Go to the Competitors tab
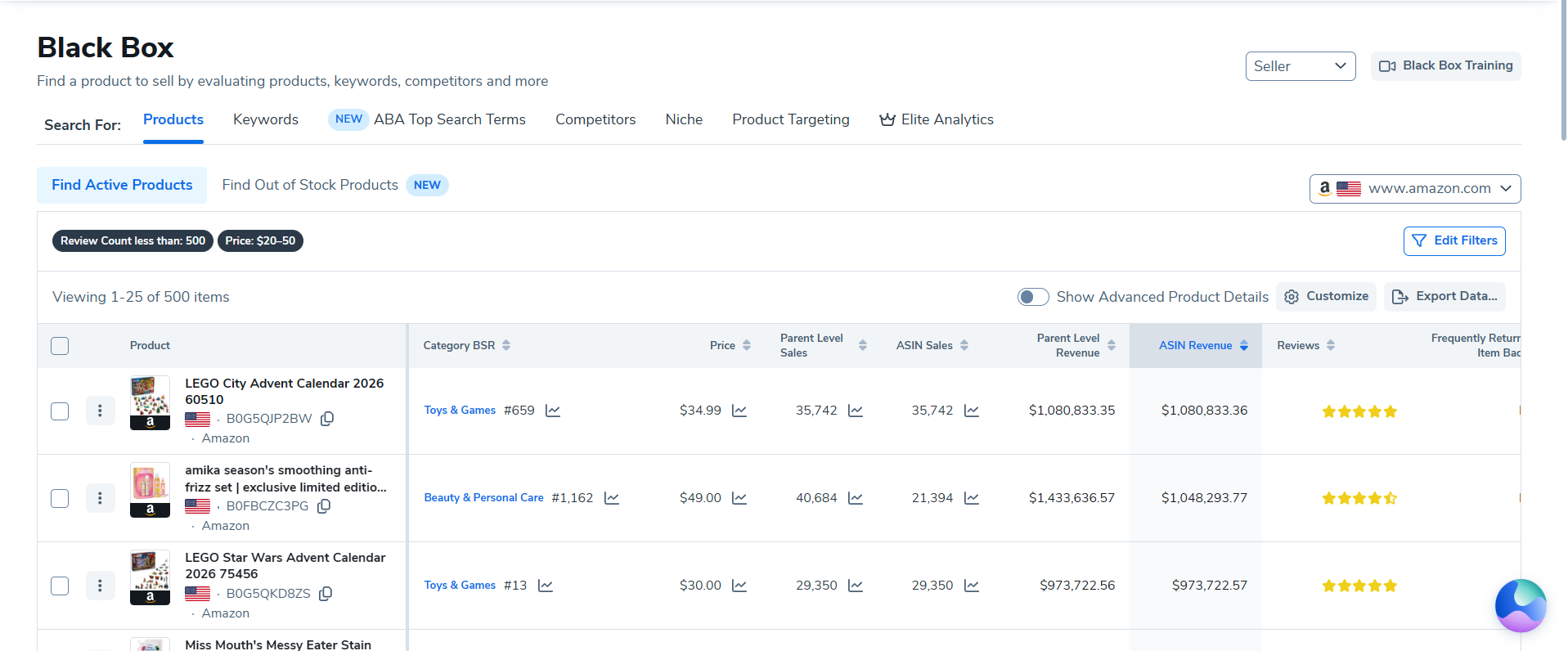This screenshot has width=1568, height=651. pos(595,119)
